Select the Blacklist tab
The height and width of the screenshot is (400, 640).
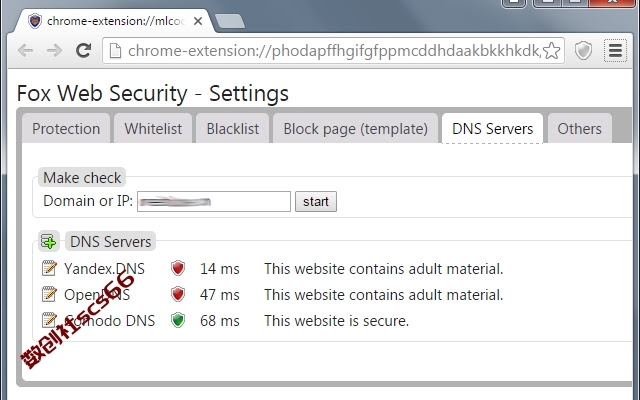[x=233, y=129]
